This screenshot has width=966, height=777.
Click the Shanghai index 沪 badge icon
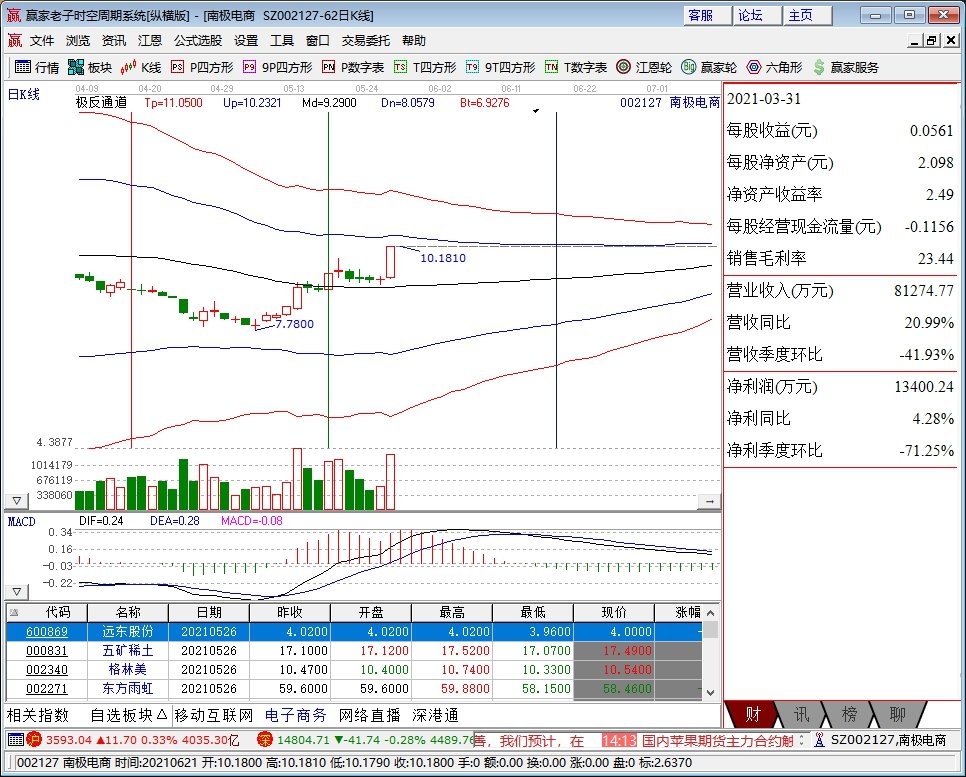34,739
